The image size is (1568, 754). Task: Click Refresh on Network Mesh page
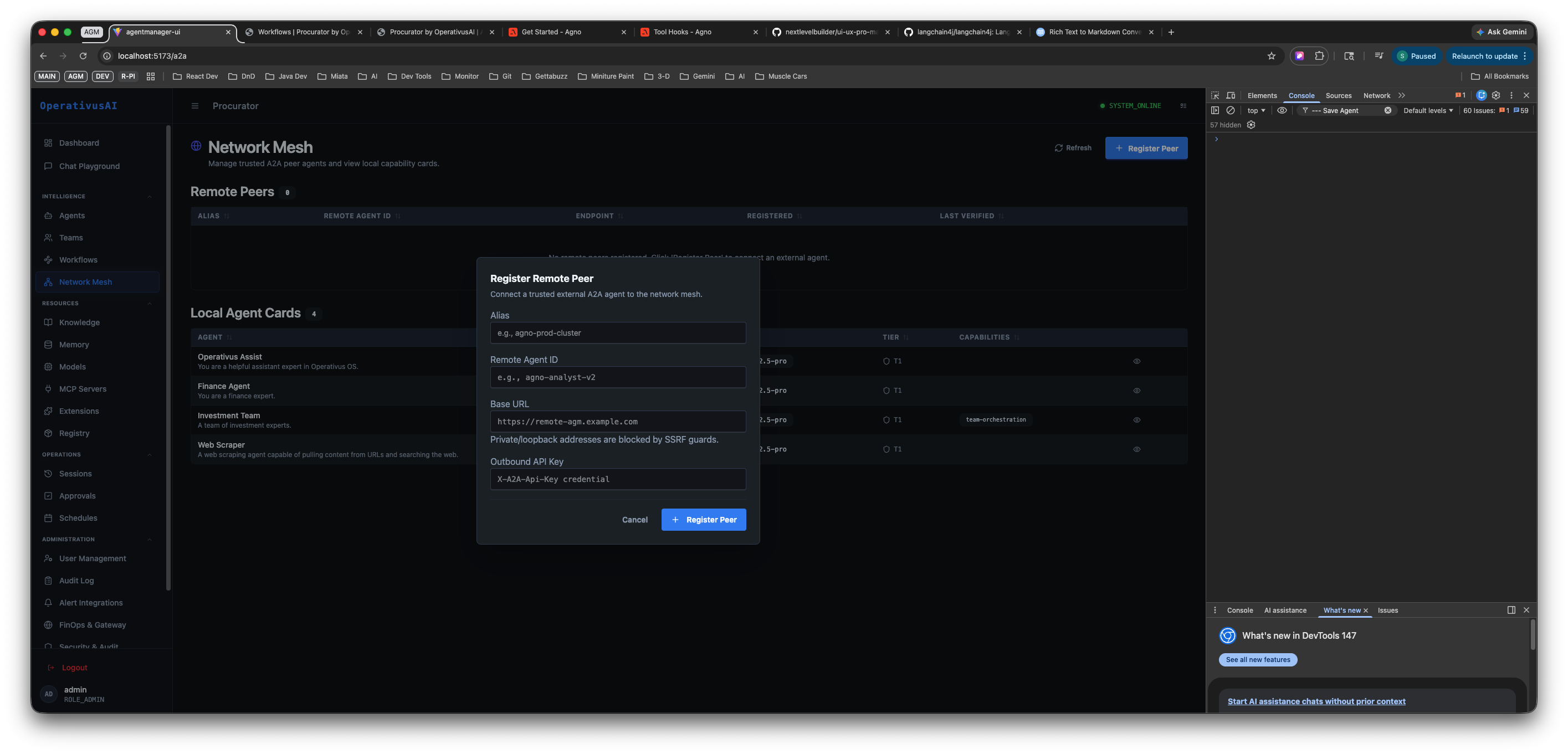pyautogui.click(x=1073, y=148)
